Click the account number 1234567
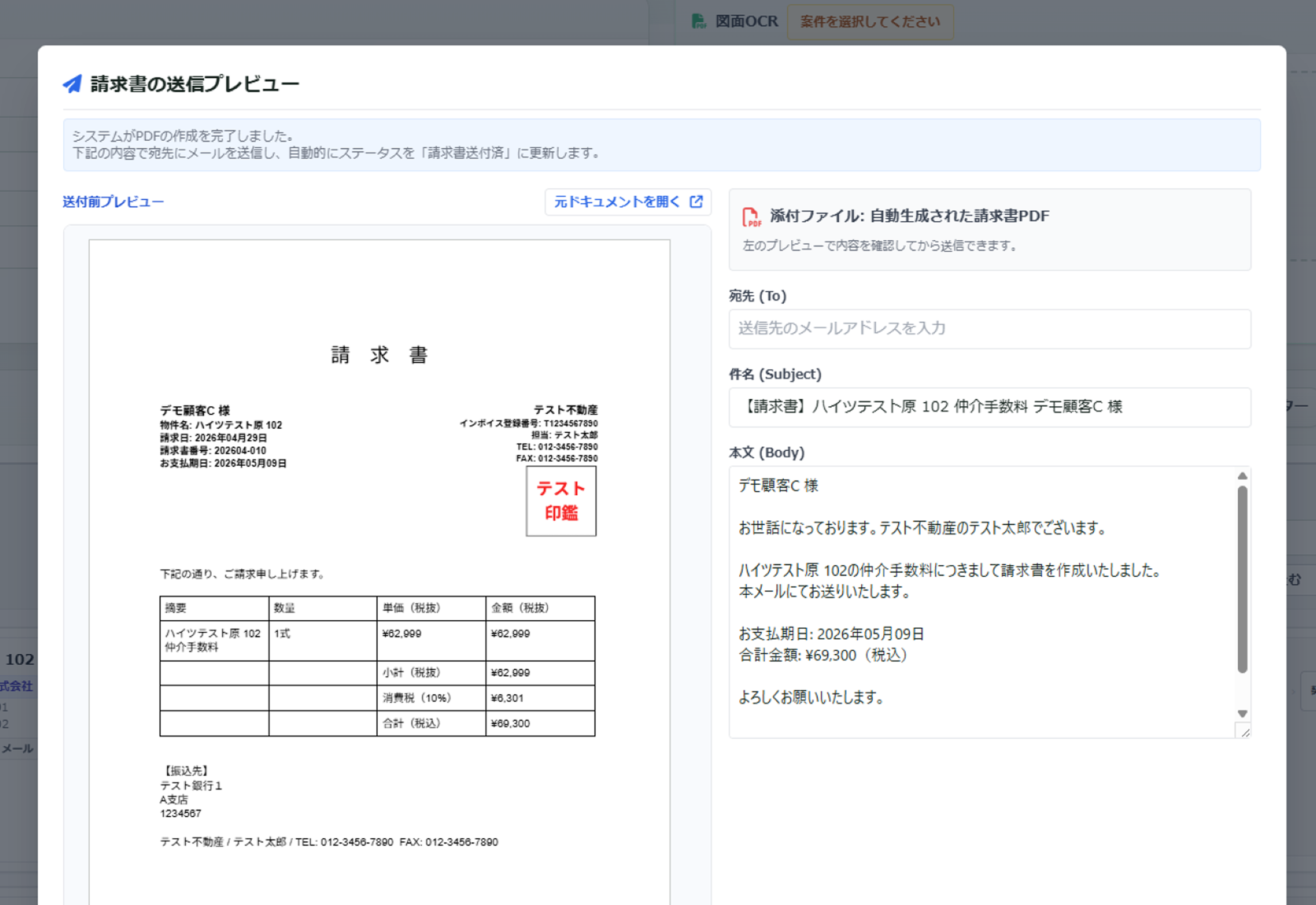 tap(180, 813)
